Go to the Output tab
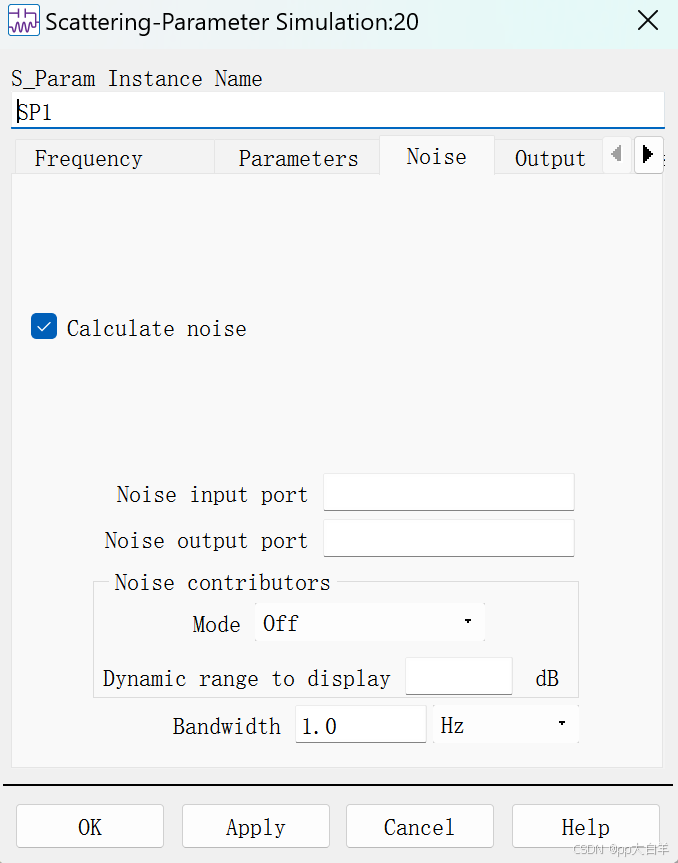This screenshot has height=863, width=678. 549,158
